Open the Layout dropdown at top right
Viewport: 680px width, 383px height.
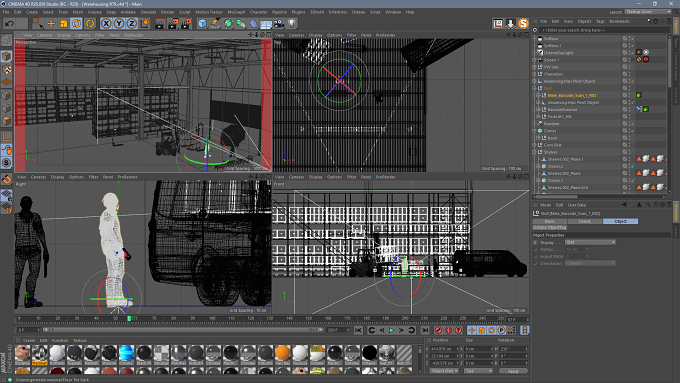click(x=648, y=12)
